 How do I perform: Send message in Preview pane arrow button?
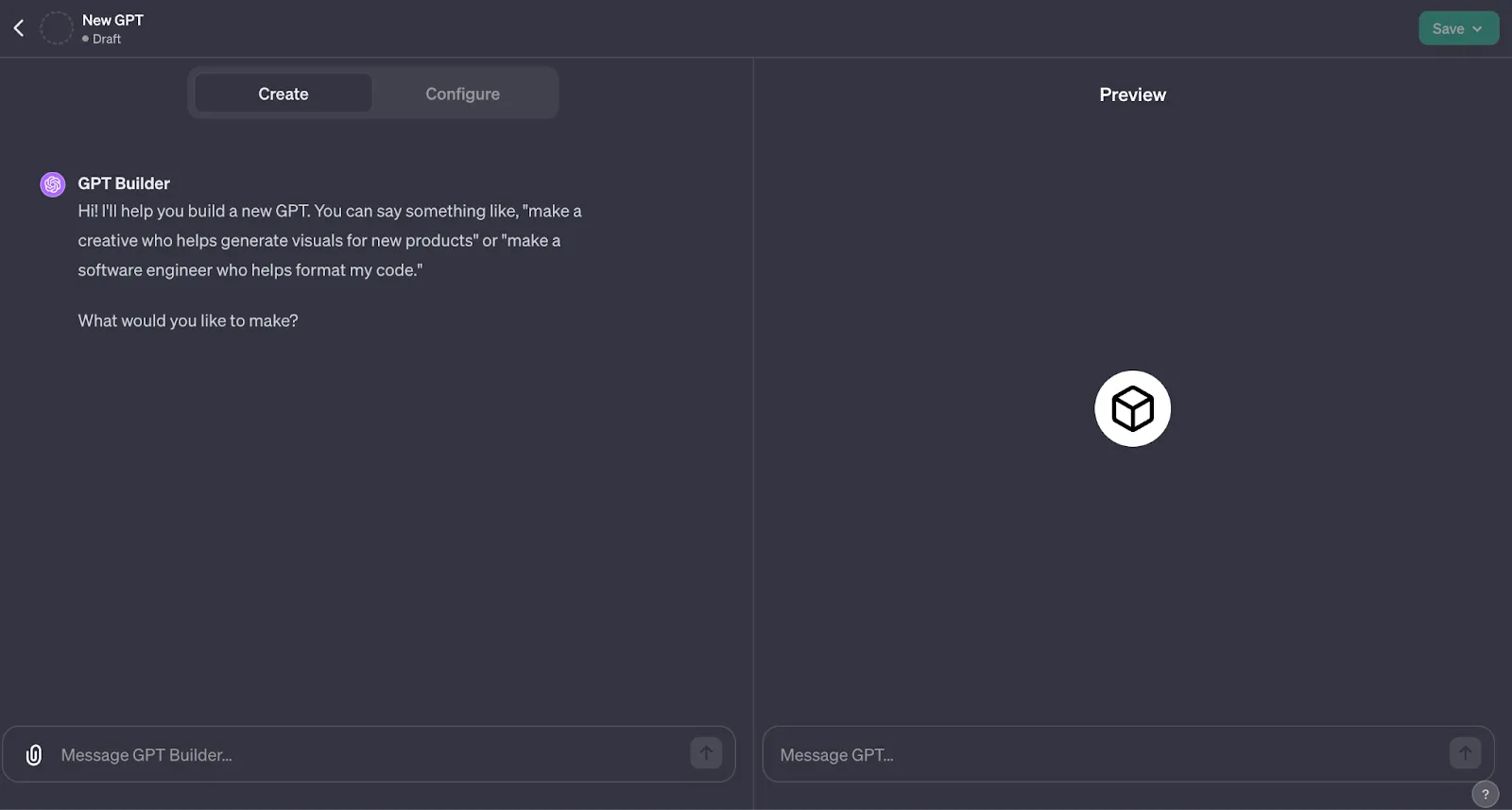[1466, 753]
